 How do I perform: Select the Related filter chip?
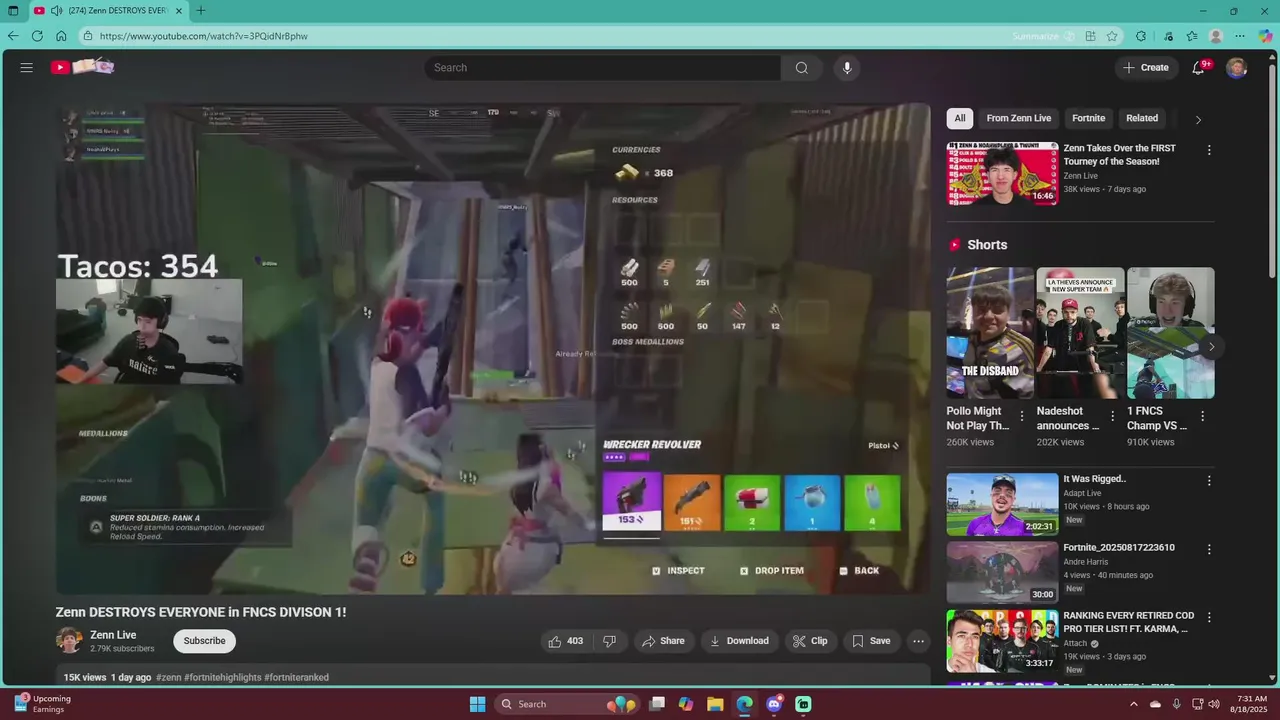click(1142, 118)
